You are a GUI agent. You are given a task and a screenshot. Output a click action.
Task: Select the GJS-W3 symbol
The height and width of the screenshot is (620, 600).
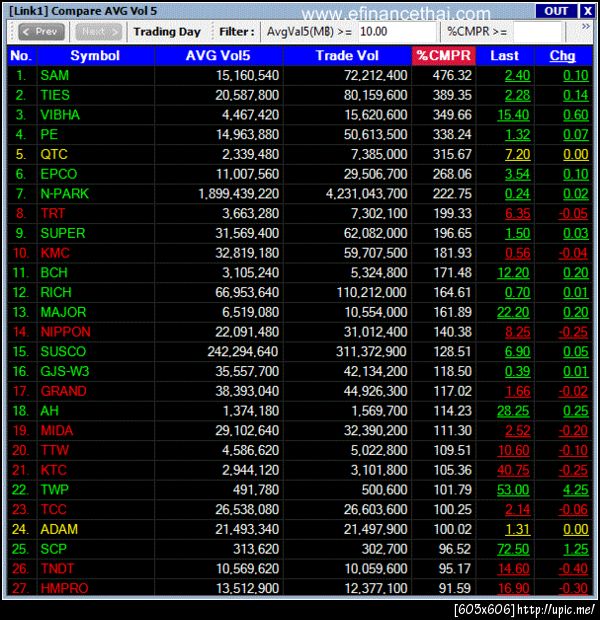click(x=64, y=371)
